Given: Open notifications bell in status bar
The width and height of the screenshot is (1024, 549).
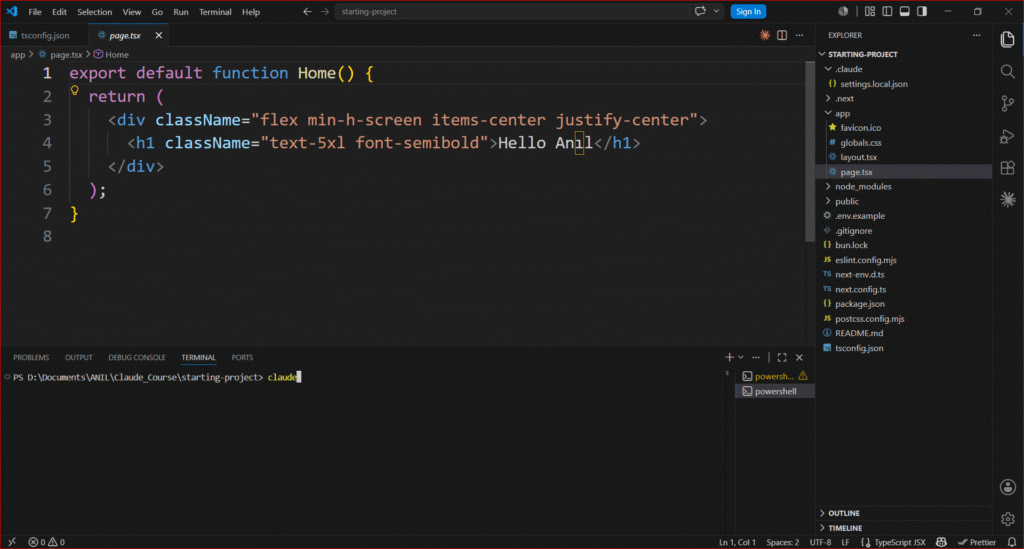Looking at the screenshot, I should (x=1012, y=542).
